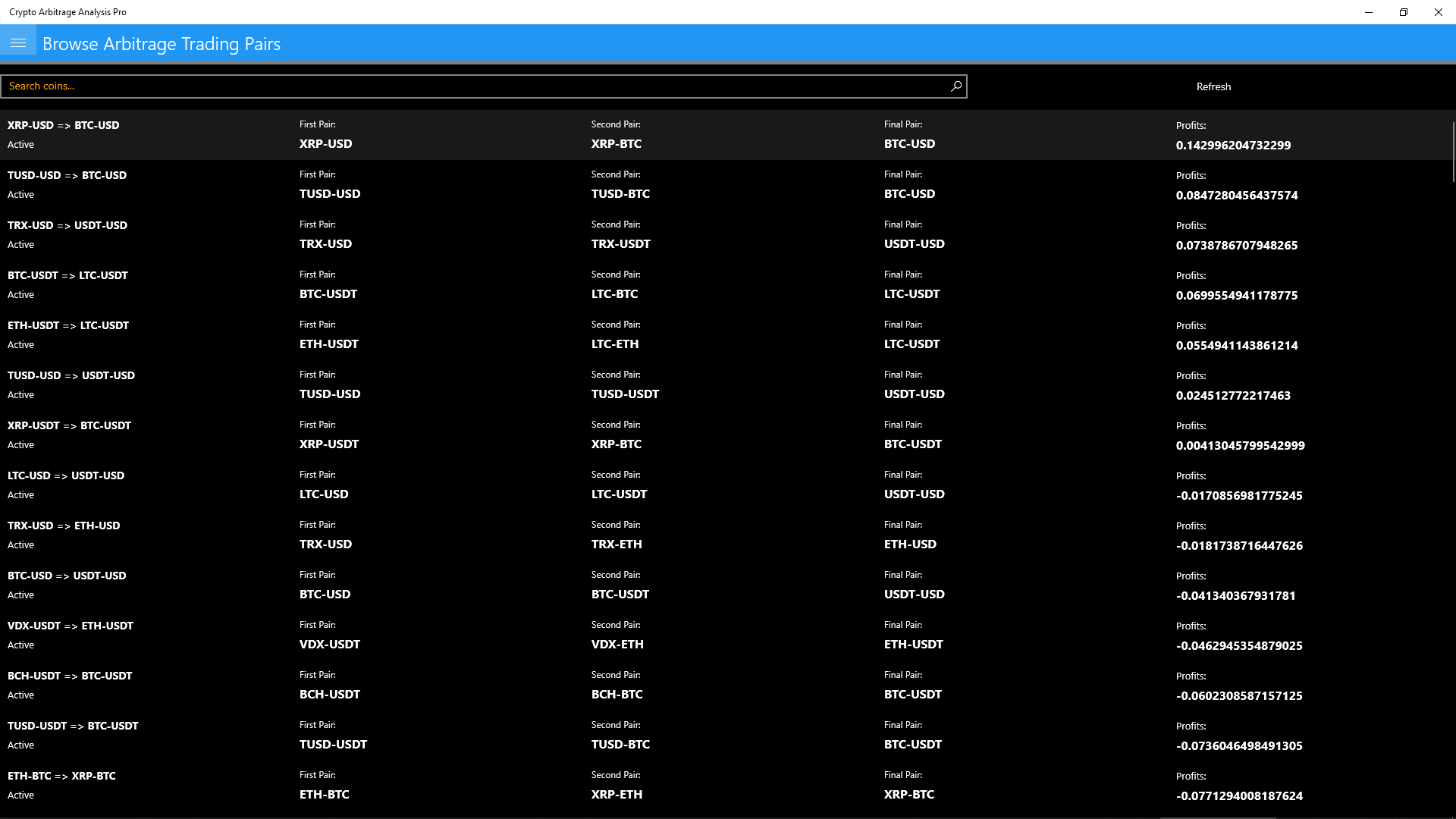Open the hamburger navigation menu
Viewport: 1456px width, 819px height.
click(18, 43)
